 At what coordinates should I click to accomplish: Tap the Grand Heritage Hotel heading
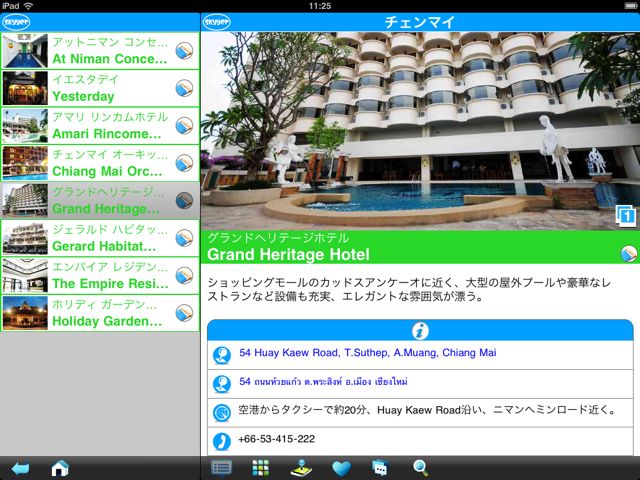(288, 255)
